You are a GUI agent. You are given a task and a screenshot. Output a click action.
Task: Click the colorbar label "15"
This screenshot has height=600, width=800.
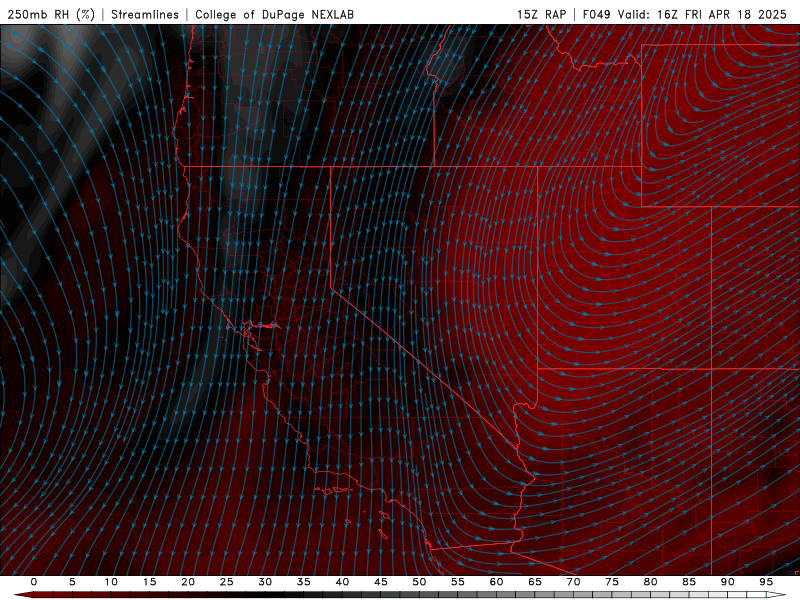click(x=149, y=582)
